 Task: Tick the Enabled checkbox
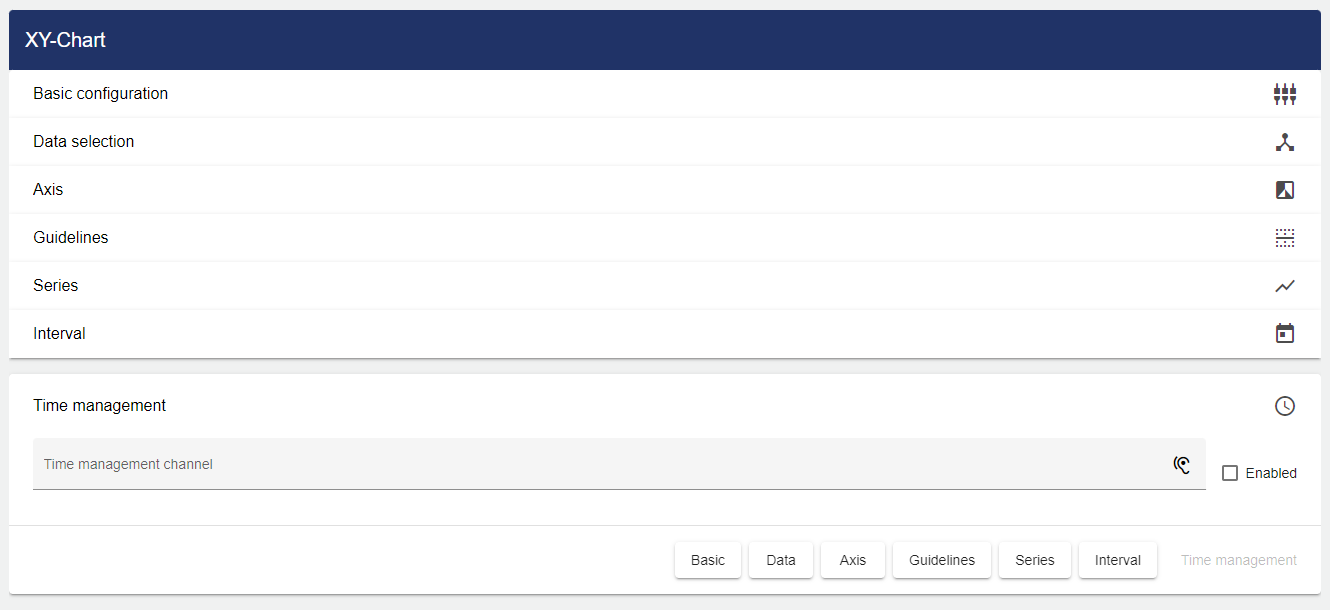[1230, 473]
